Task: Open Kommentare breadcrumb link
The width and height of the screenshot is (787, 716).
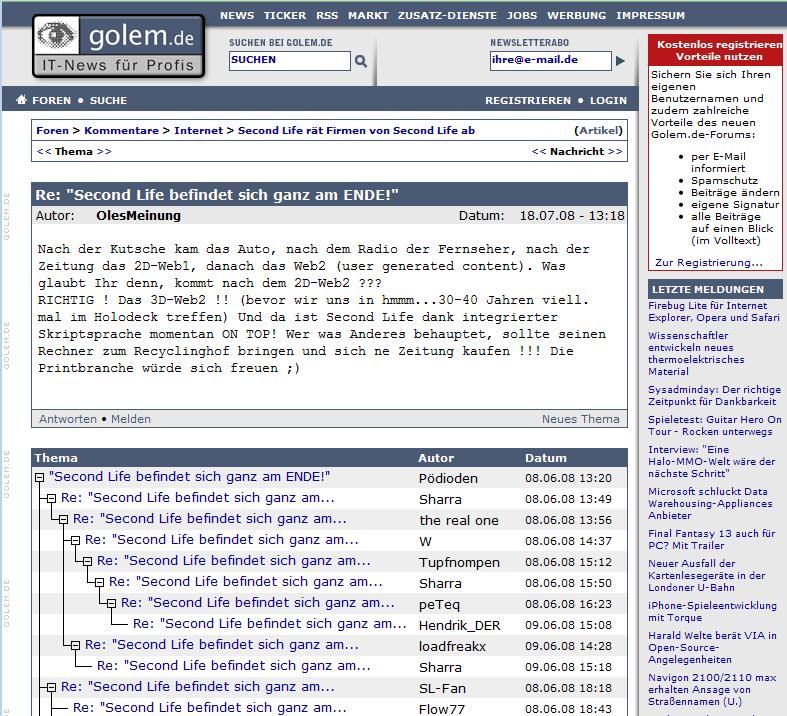Action: [121, 130]
